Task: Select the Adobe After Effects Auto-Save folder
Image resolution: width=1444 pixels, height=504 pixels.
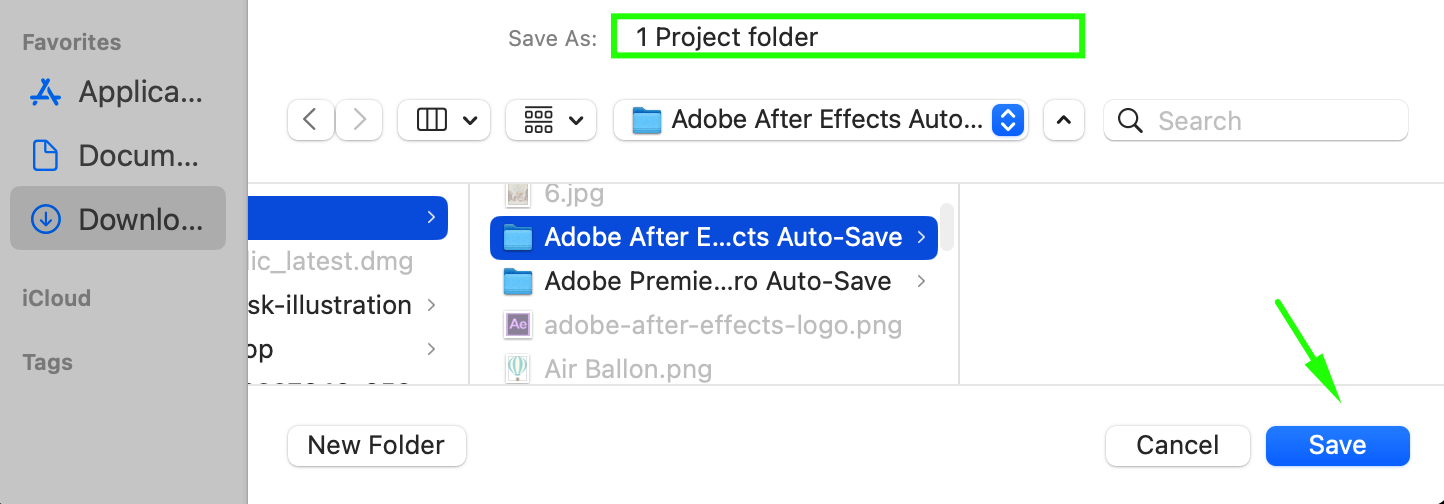Action: coord(714,238)
